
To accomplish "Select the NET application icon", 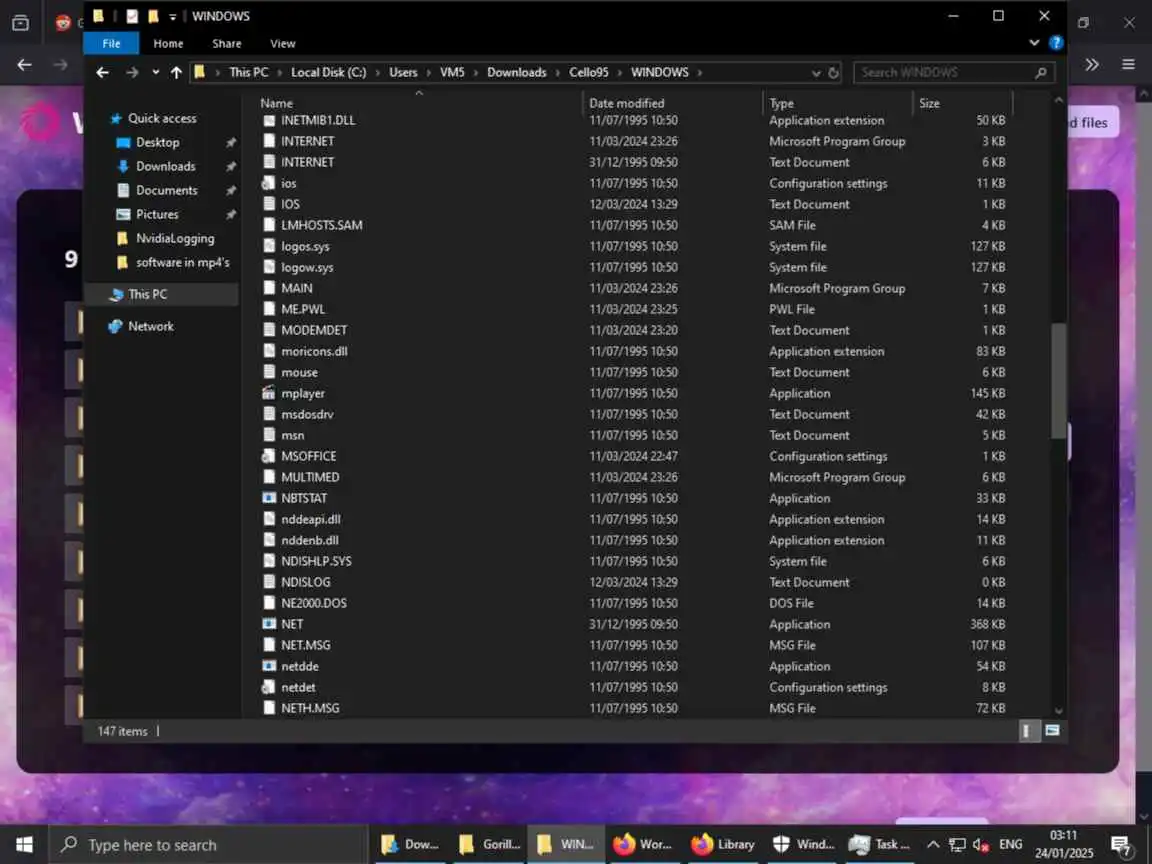I will 269,624.
